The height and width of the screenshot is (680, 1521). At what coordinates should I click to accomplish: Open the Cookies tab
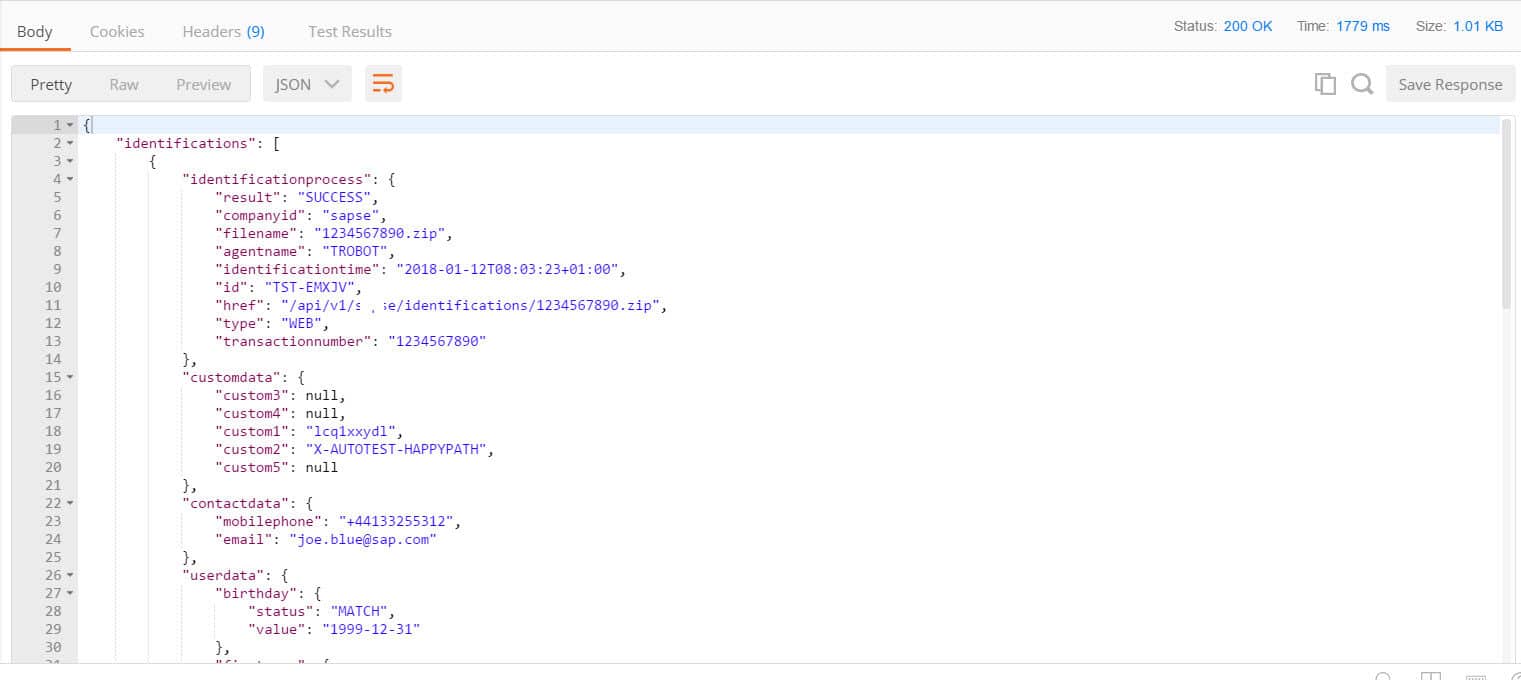(117, 31)
